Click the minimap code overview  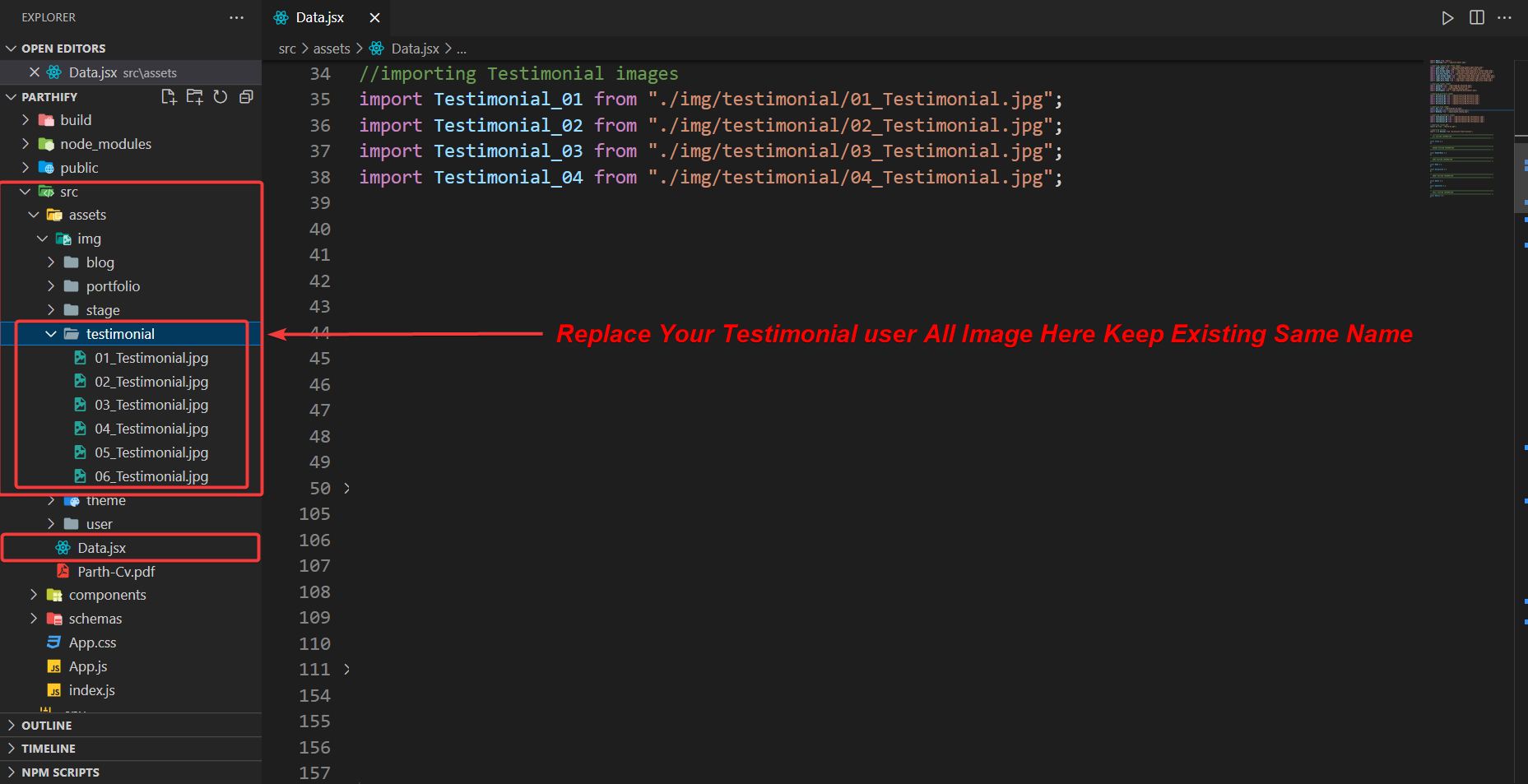pos(1463,123)
